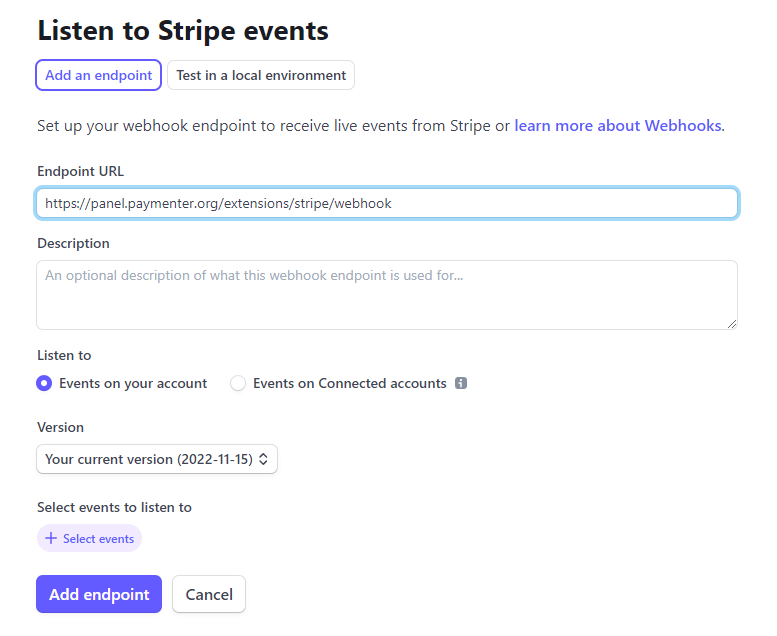Click the version dropdown up-down arrows
The height and width of the screenshot is (636, 777).
point(263,459)
